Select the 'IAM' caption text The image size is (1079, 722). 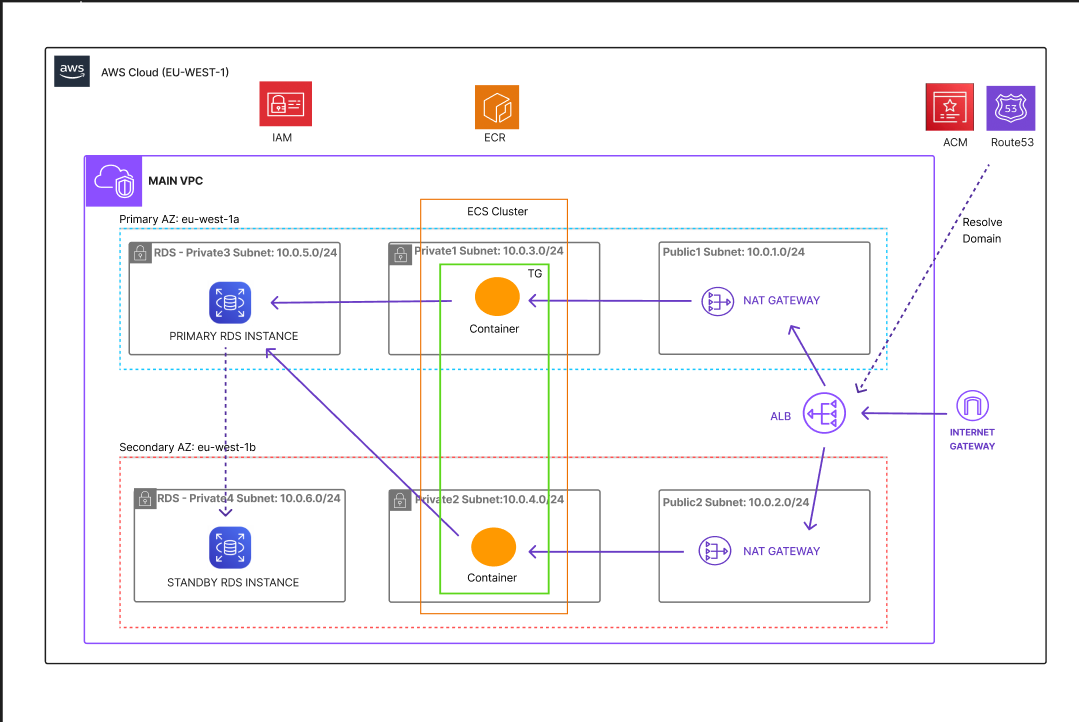point(282,138)
